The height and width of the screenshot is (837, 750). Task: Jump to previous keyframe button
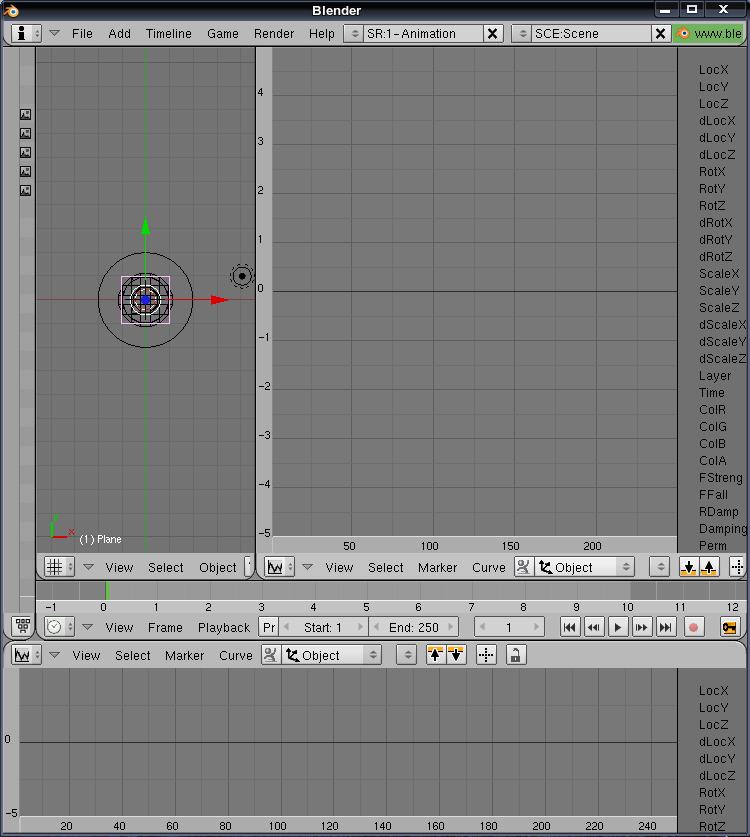pos(594,627)
